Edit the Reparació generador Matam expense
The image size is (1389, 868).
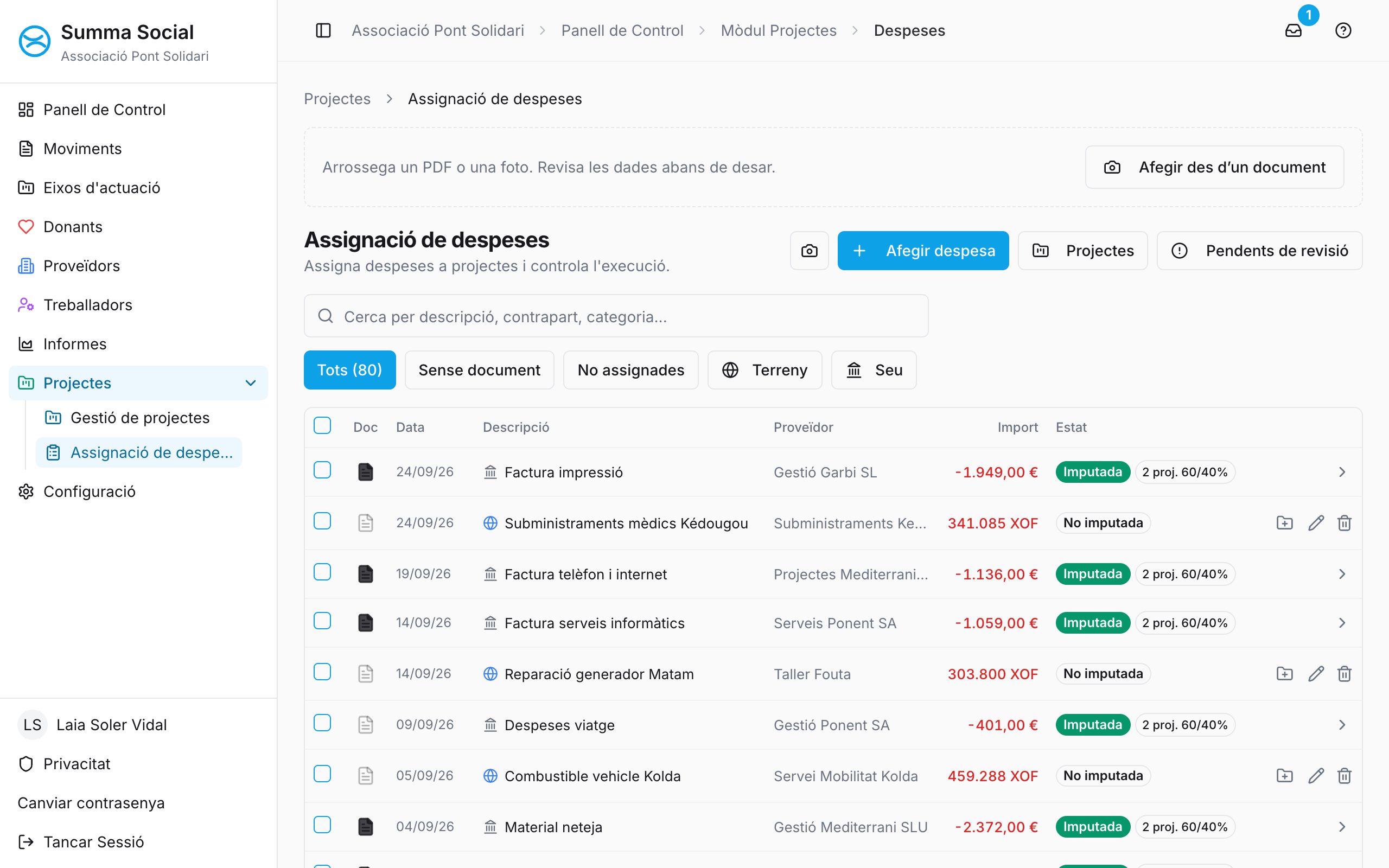(1316, 673)
